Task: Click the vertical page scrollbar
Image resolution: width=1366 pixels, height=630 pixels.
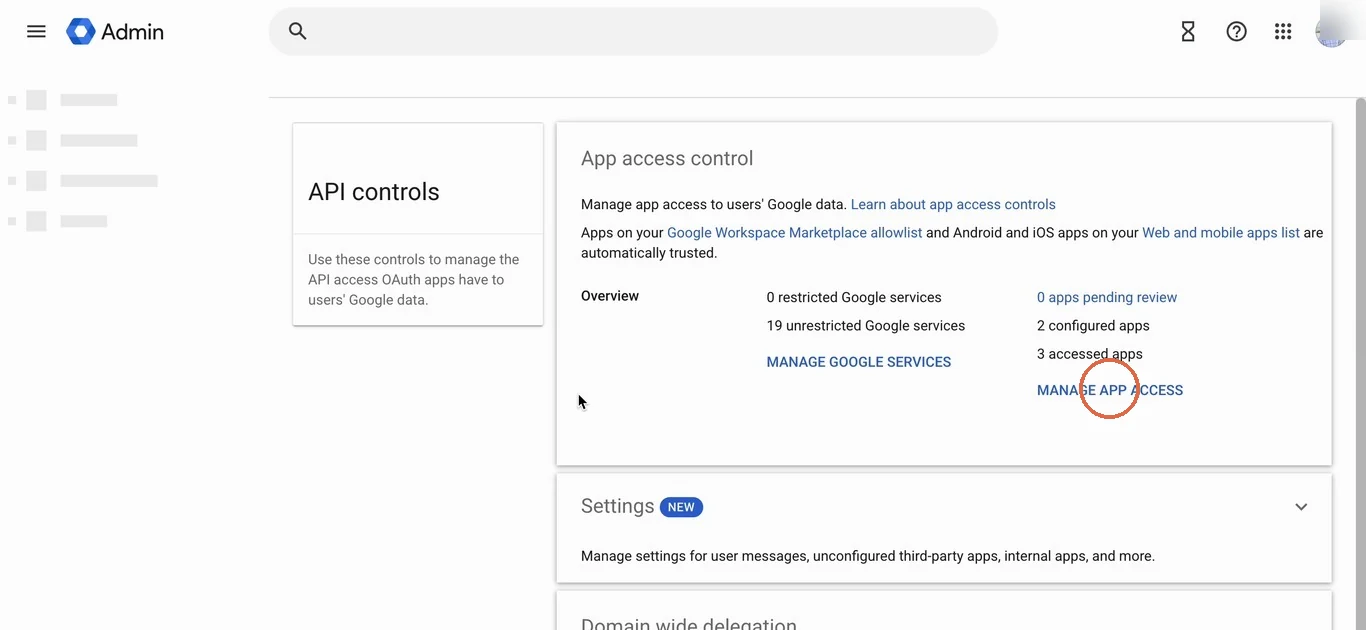Action: [1360, 364]
